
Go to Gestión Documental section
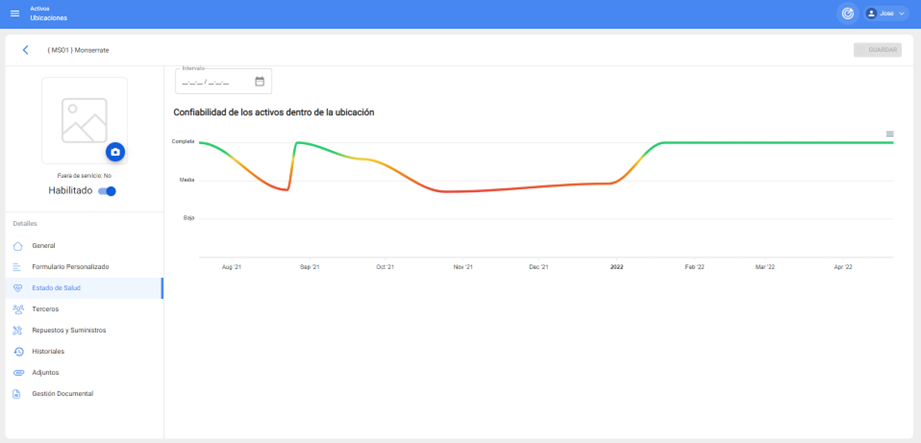click(x=62, y=394)
